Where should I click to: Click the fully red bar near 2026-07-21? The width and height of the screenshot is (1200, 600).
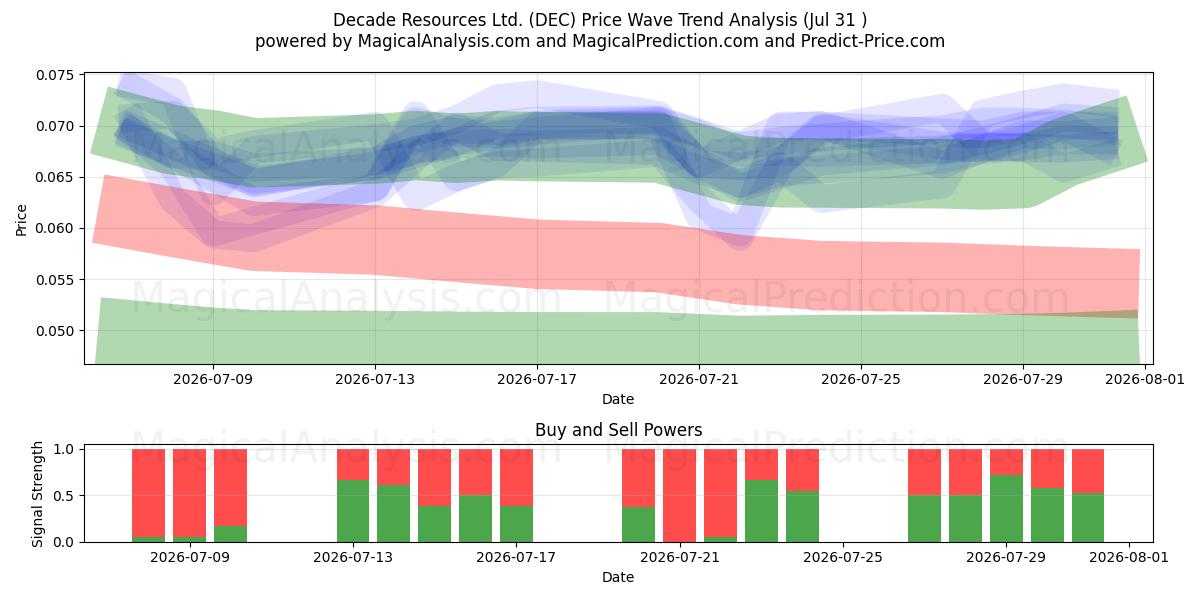click(680, 496)
